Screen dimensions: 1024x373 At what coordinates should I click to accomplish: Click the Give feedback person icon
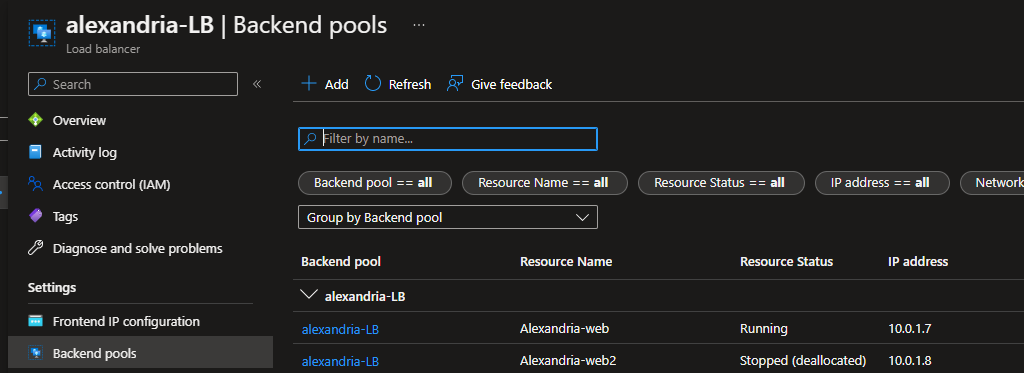(455, 84)
